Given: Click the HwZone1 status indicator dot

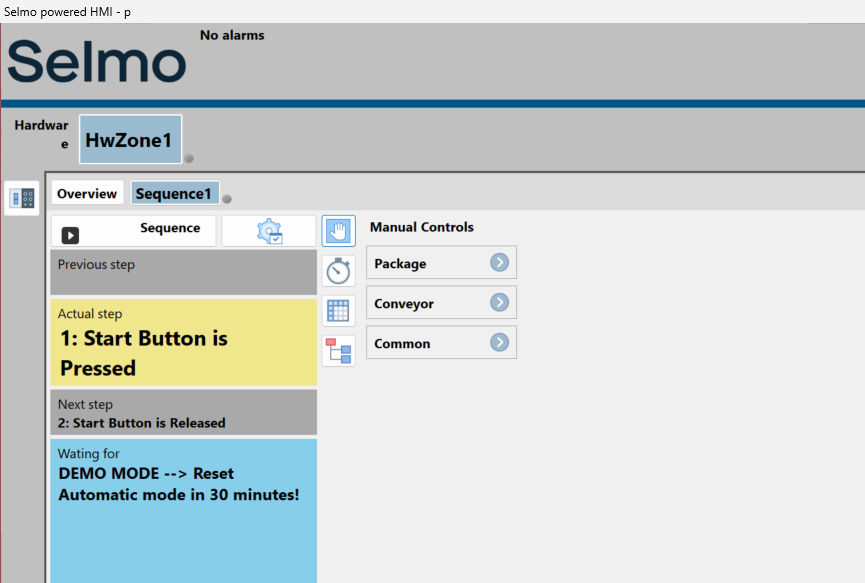Looking at the screenshot, I should point(189,159).
